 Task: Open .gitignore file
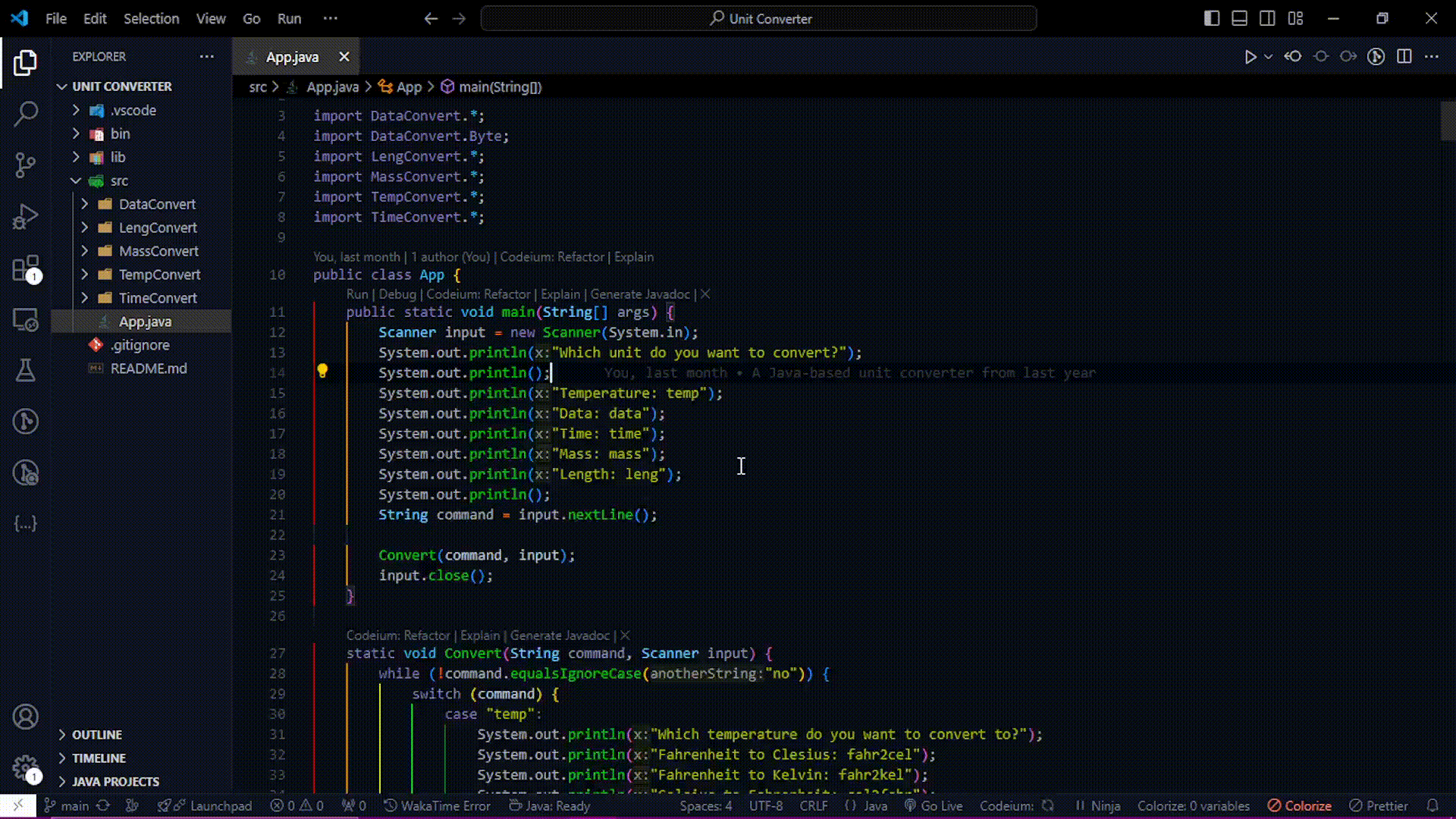point(141,345)
